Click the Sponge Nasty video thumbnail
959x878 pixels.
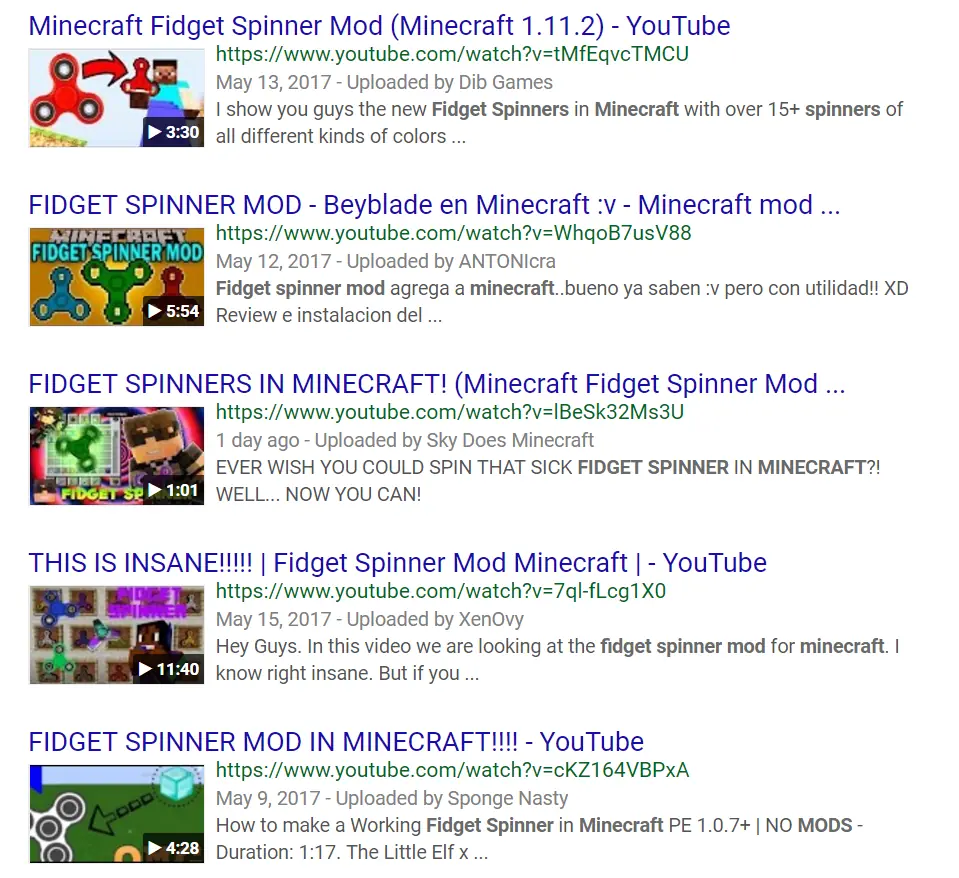pyautogui.click(x=117, y=814)
